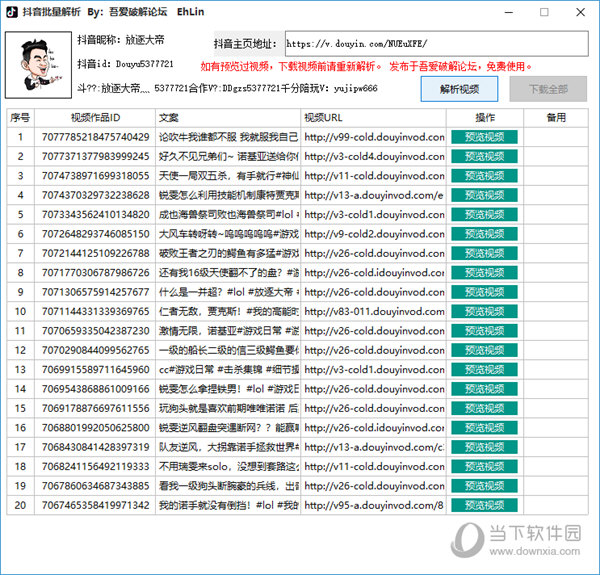Image resolution: width=600 pixels, height=575 pixels.
Task: Click caption beginning 好久不见兄弟们
Action: (228, 156)
